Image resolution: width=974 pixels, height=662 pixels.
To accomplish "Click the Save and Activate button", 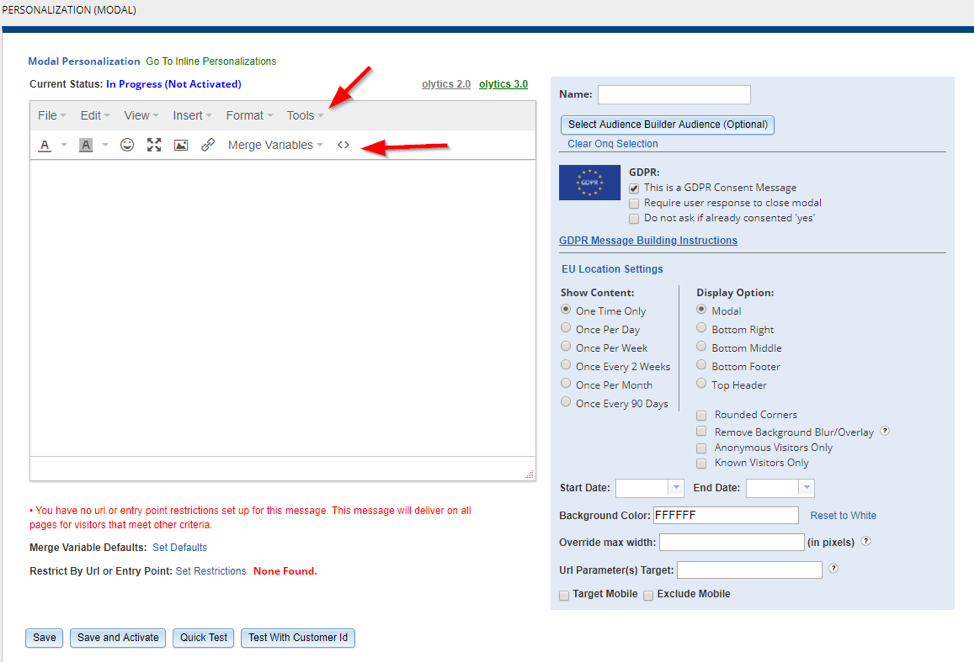I will (118, 638).
